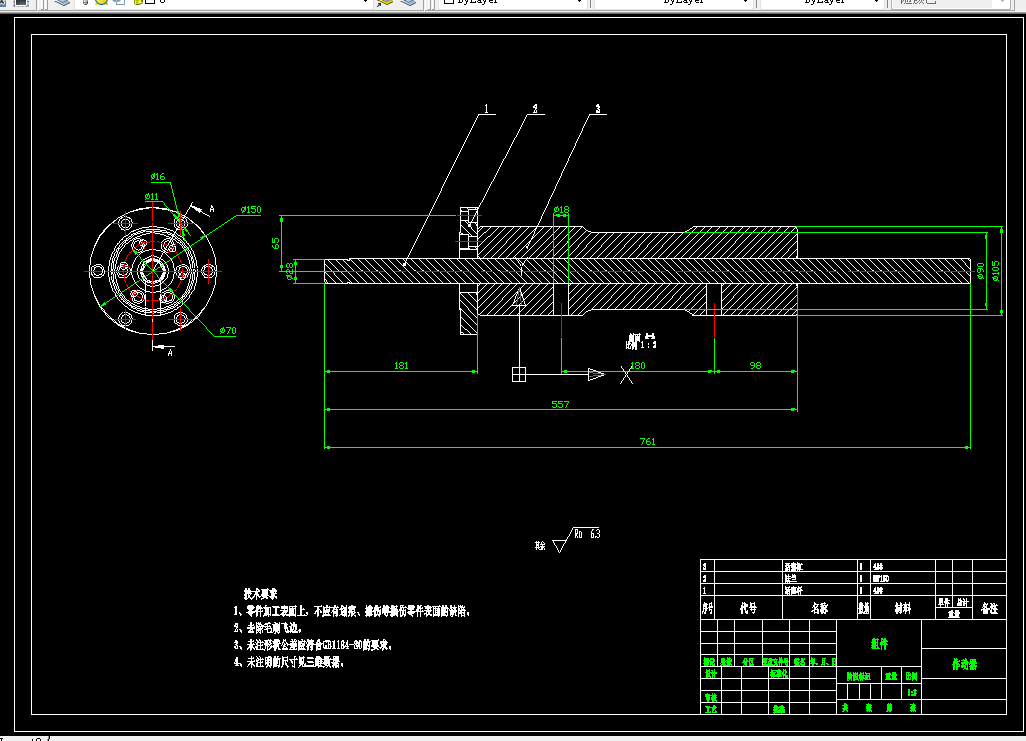Click the UCS origin square icon
1026x741 pixels.
coord(519,374)
